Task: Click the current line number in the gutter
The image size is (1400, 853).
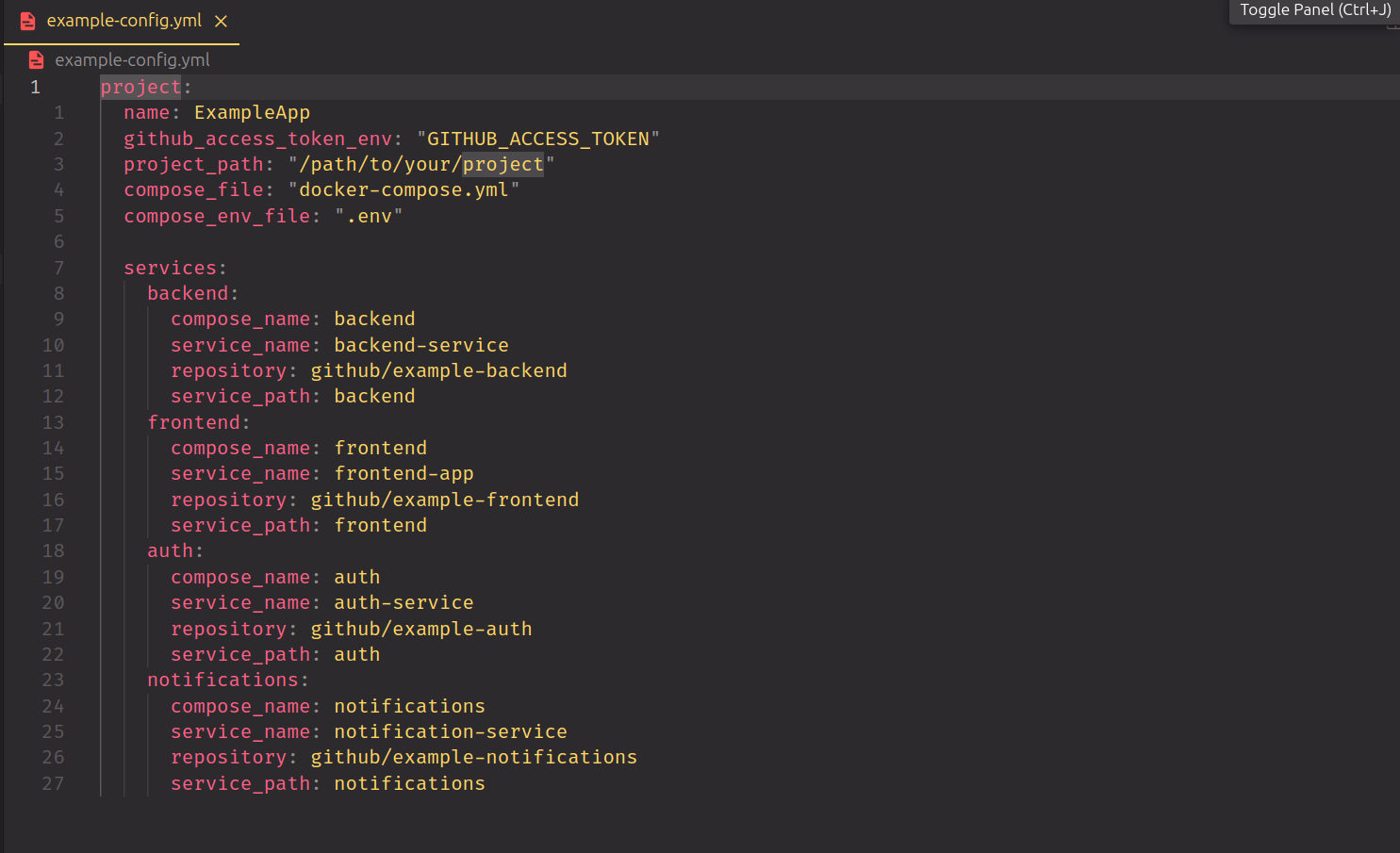Action: pos(36,87)
